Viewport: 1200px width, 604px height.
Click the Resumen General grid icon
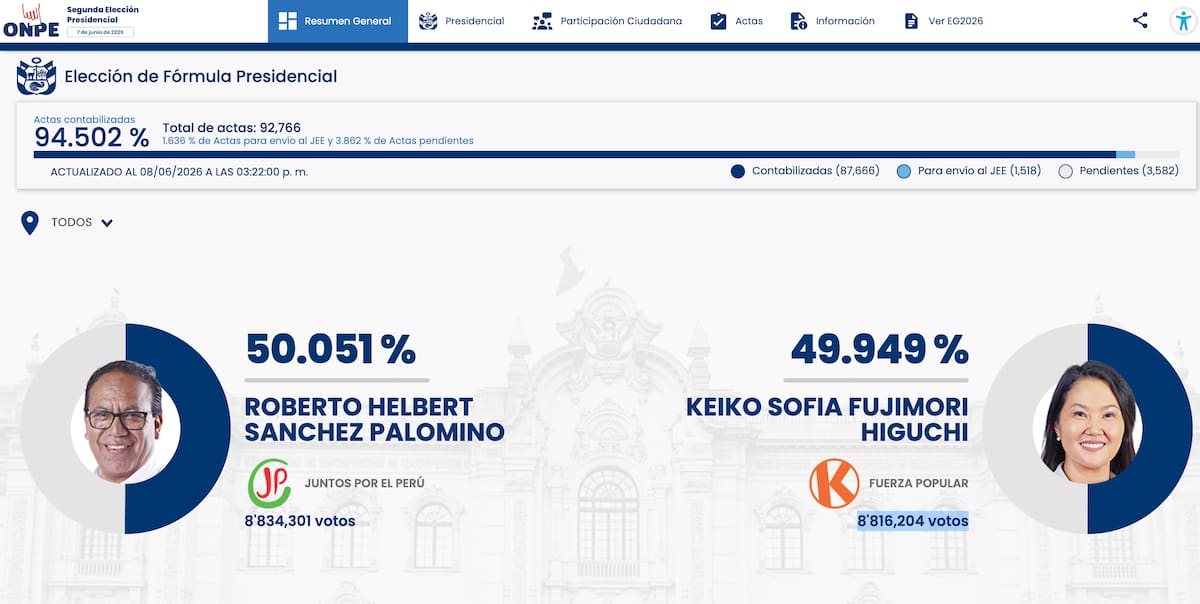[288, 21]
